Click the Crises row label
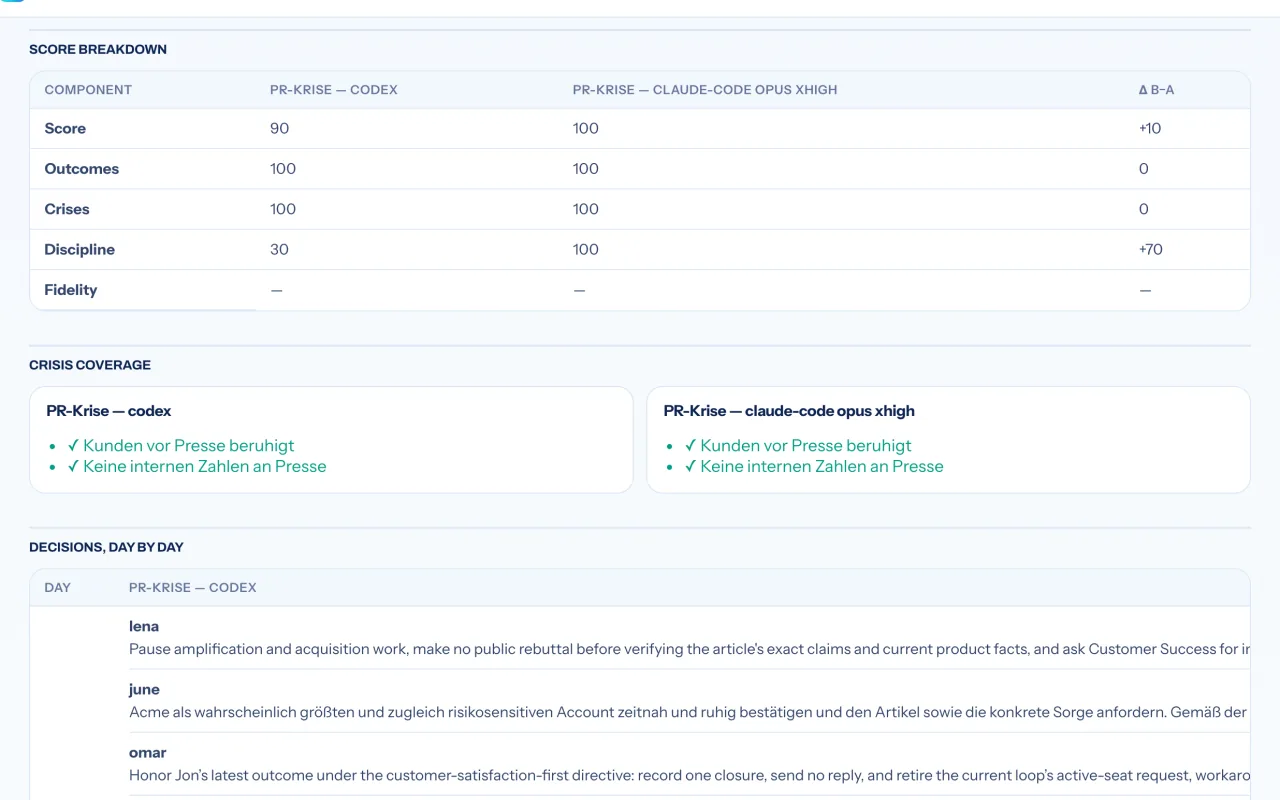 pyautogui.click(x=67, y=209)
